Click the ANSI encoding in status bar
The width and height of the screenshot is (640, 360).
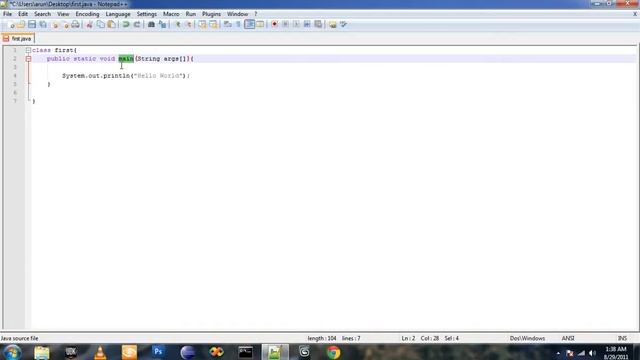point(568,338)
